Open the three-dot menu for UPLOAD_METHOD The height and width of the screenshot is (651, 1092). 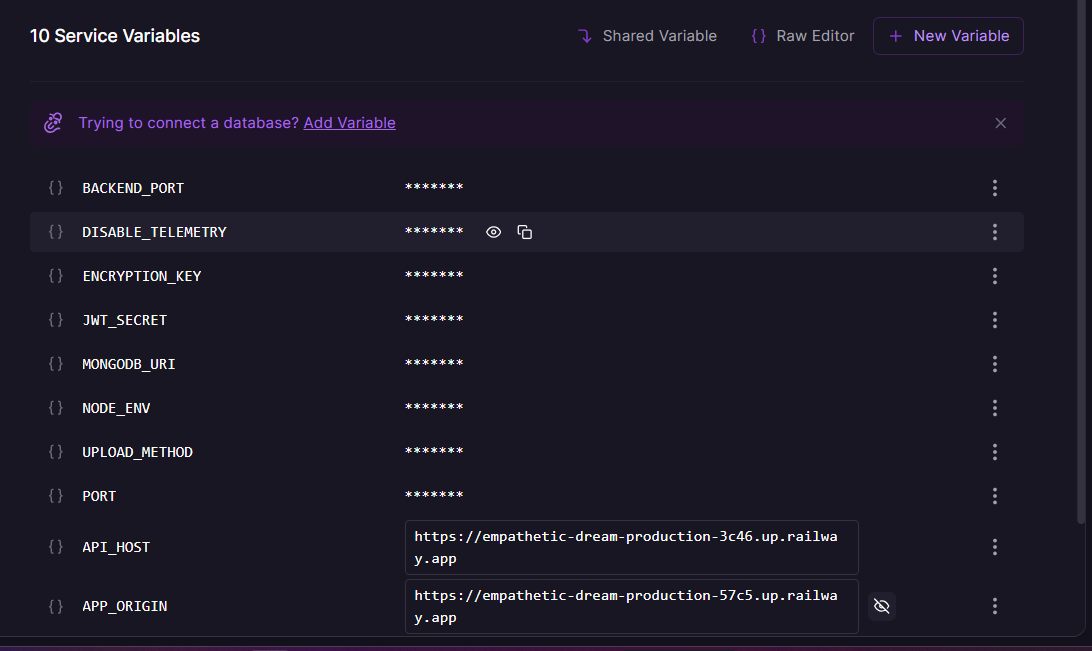coord(995,452)
